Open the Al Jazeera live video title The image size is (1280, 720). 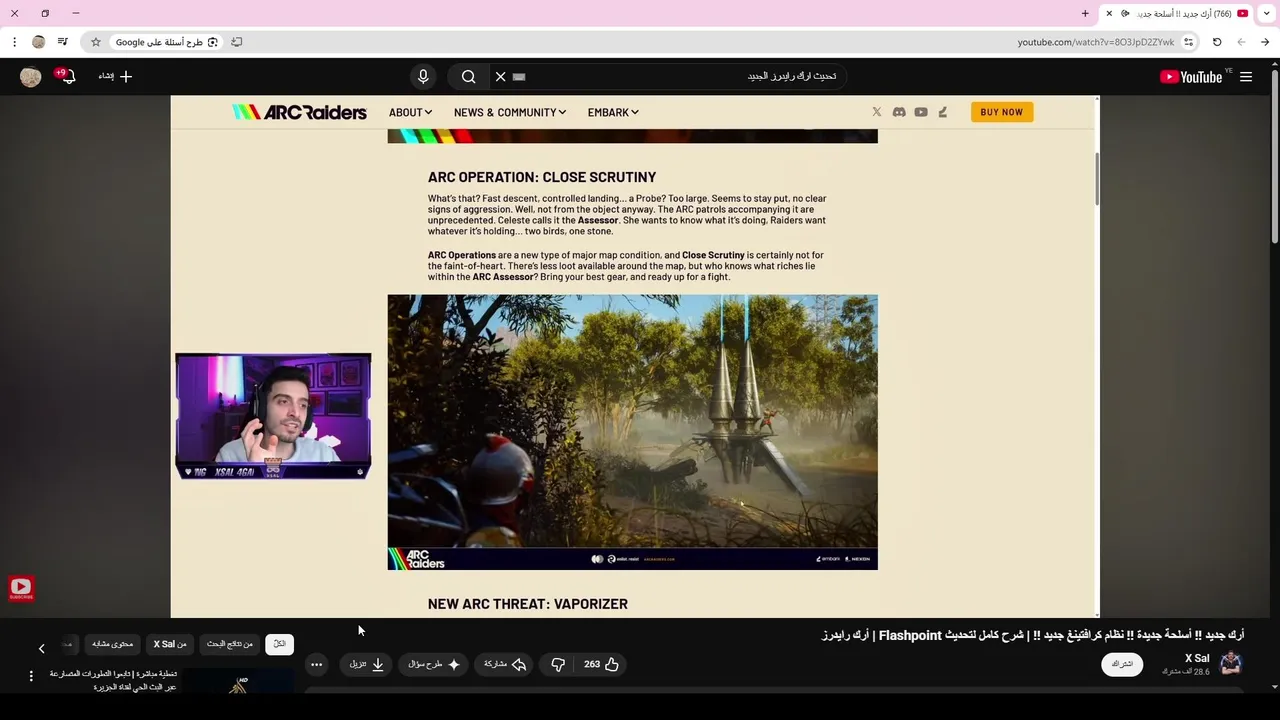pyautogui.click(x=112, y=680)
